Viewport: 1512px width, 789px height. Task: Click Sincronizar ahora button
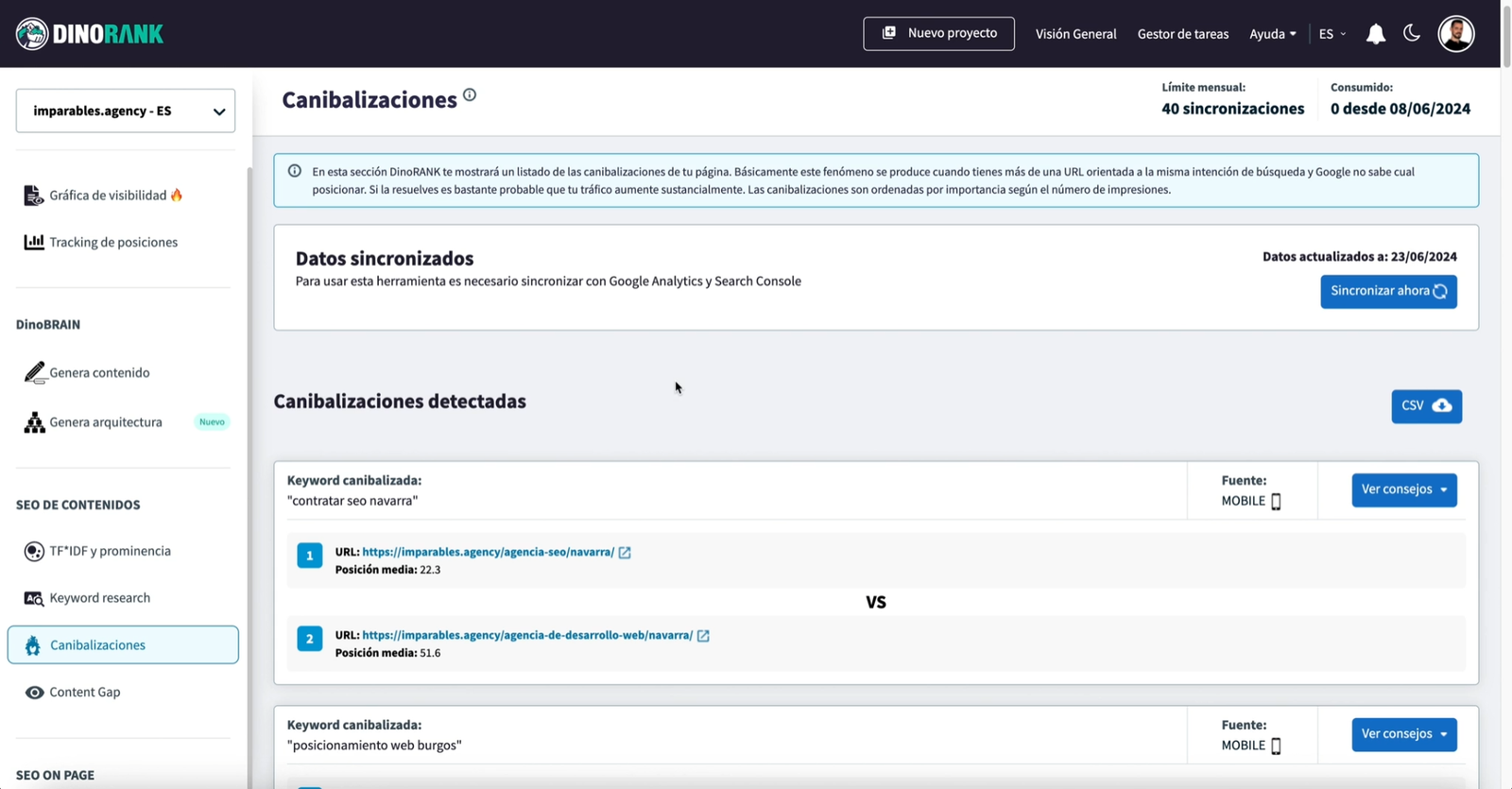pyautogui.click(x=1388, y=291)
